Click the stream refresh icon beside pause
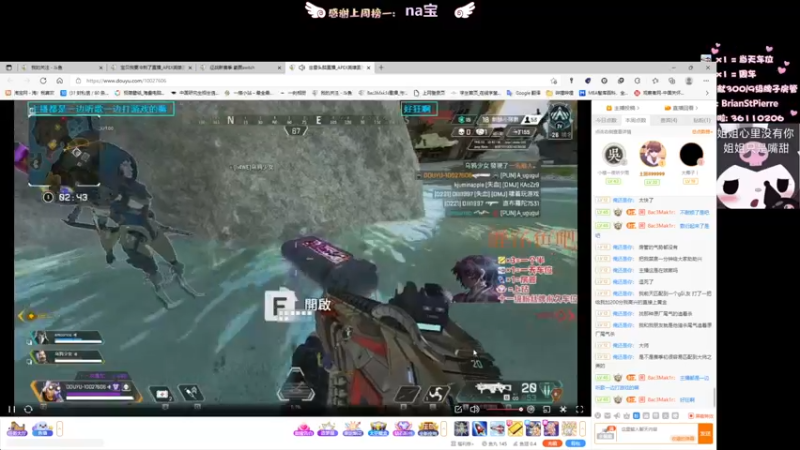Image resolution: width=800 pixels, height=450 pixels. click(28, 409)
